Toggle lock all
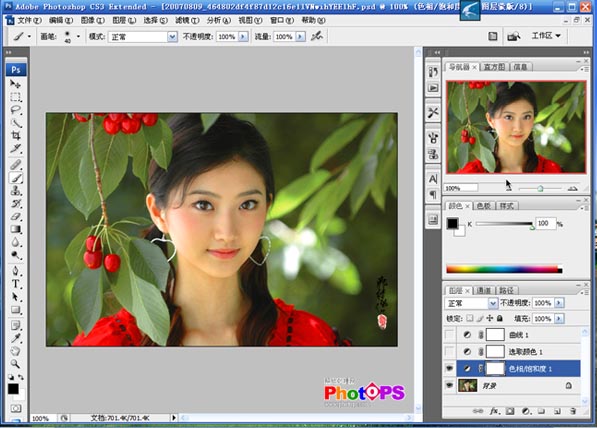Screen dimensions: 597x428 [500, 318]
